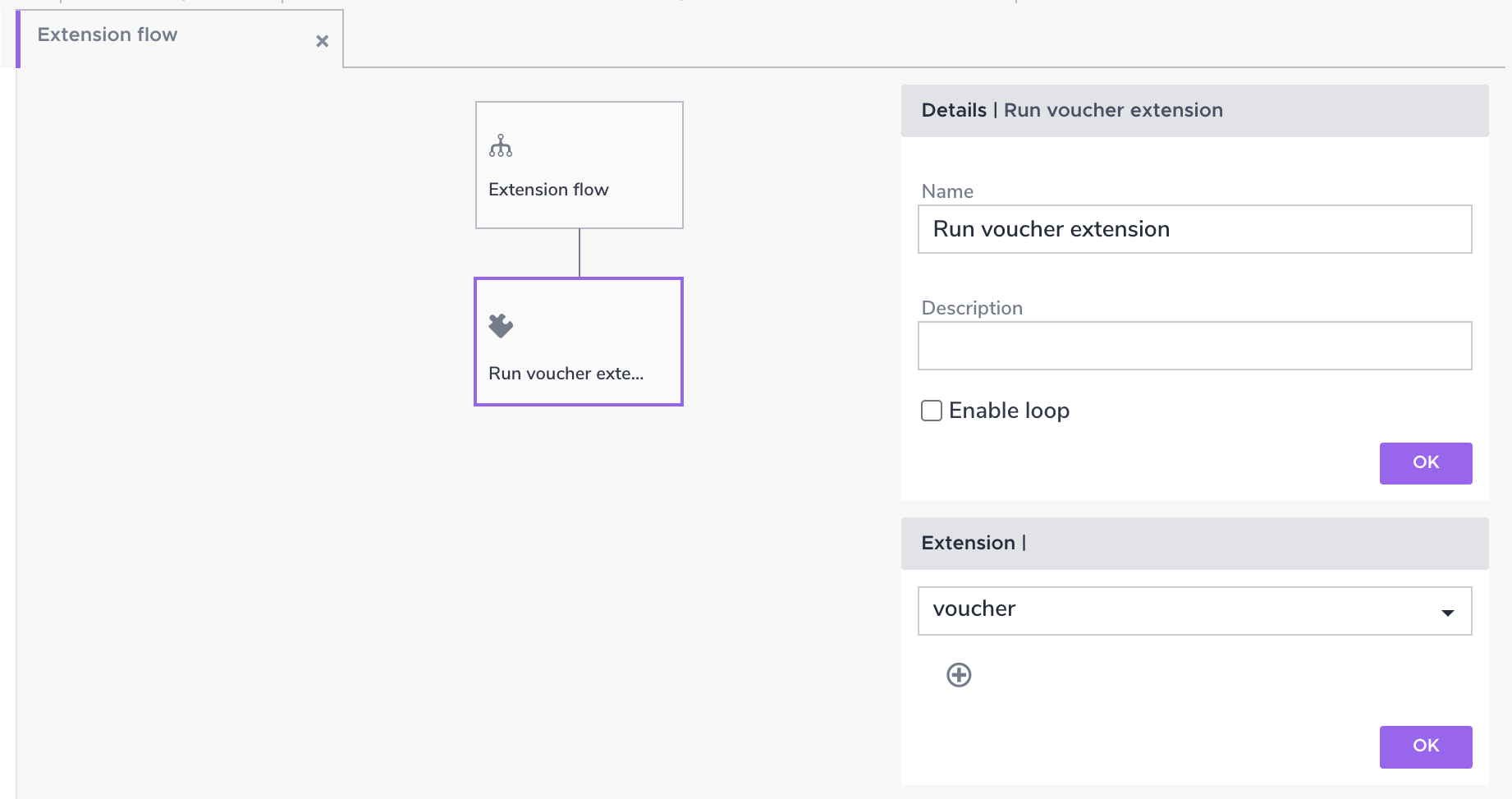Select the Run voucher extension node
Image resolution: width=1512 pixels, height=799 pixels.
579,342
